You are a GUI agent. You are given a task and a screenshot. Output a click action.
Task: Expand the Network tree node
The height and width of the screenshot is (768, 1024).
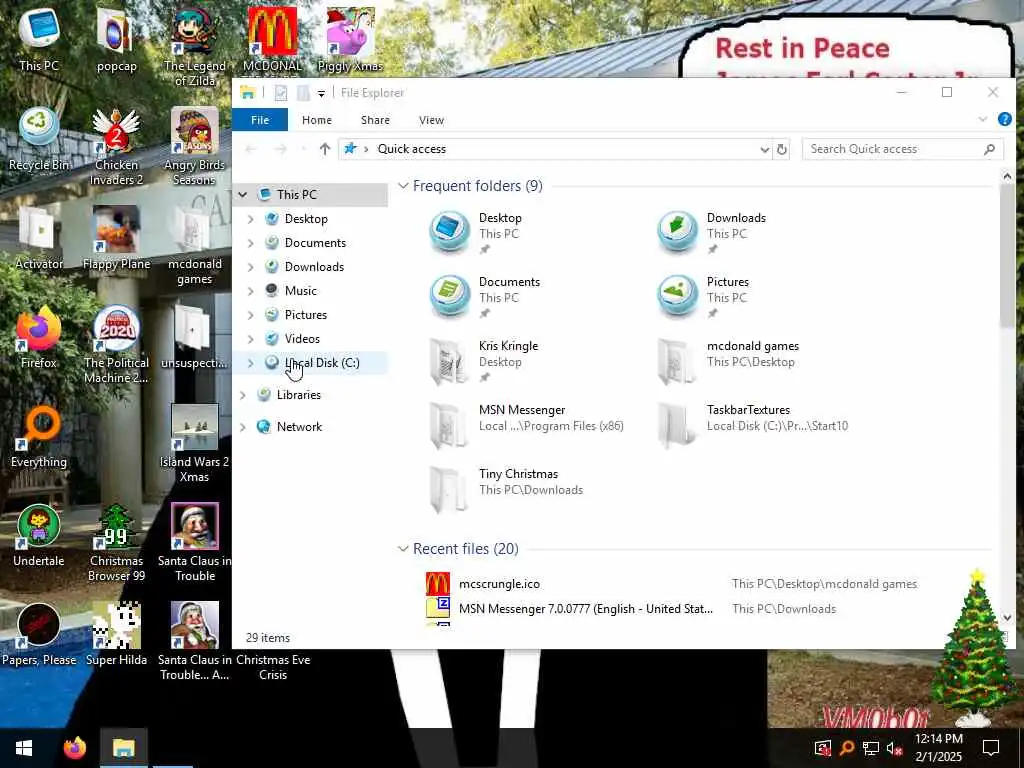coord(243,427)
